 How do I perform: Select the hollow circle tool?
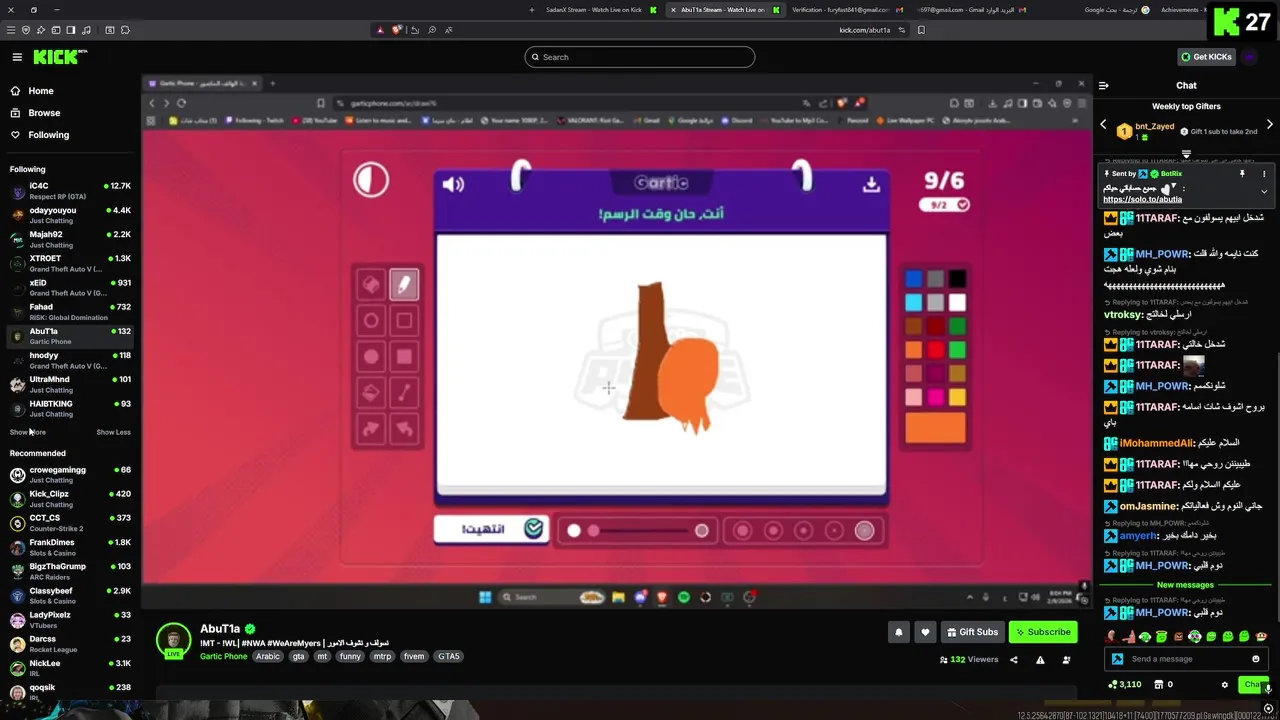coord(371,321)
